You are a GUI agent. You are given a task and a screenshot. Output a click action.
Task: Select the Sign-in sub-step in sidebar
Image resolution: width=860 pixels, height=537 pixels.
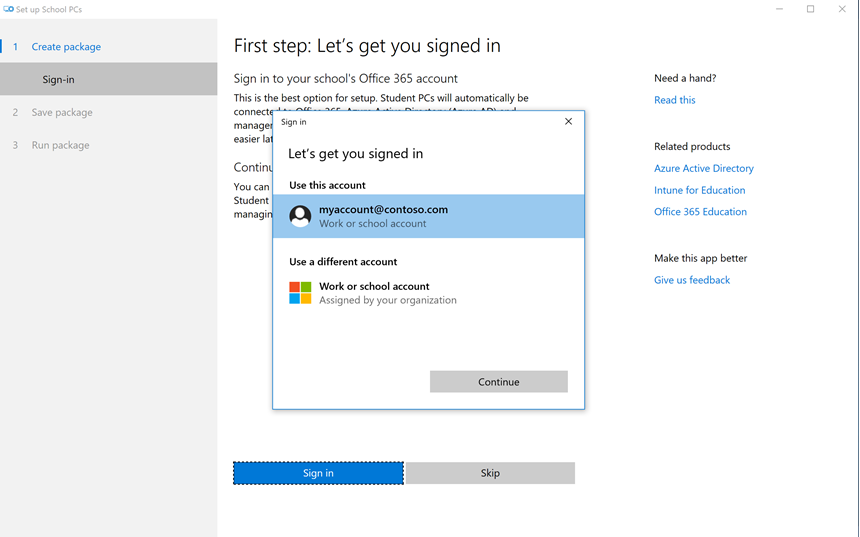pyautogui.click(x=109, y=79)
